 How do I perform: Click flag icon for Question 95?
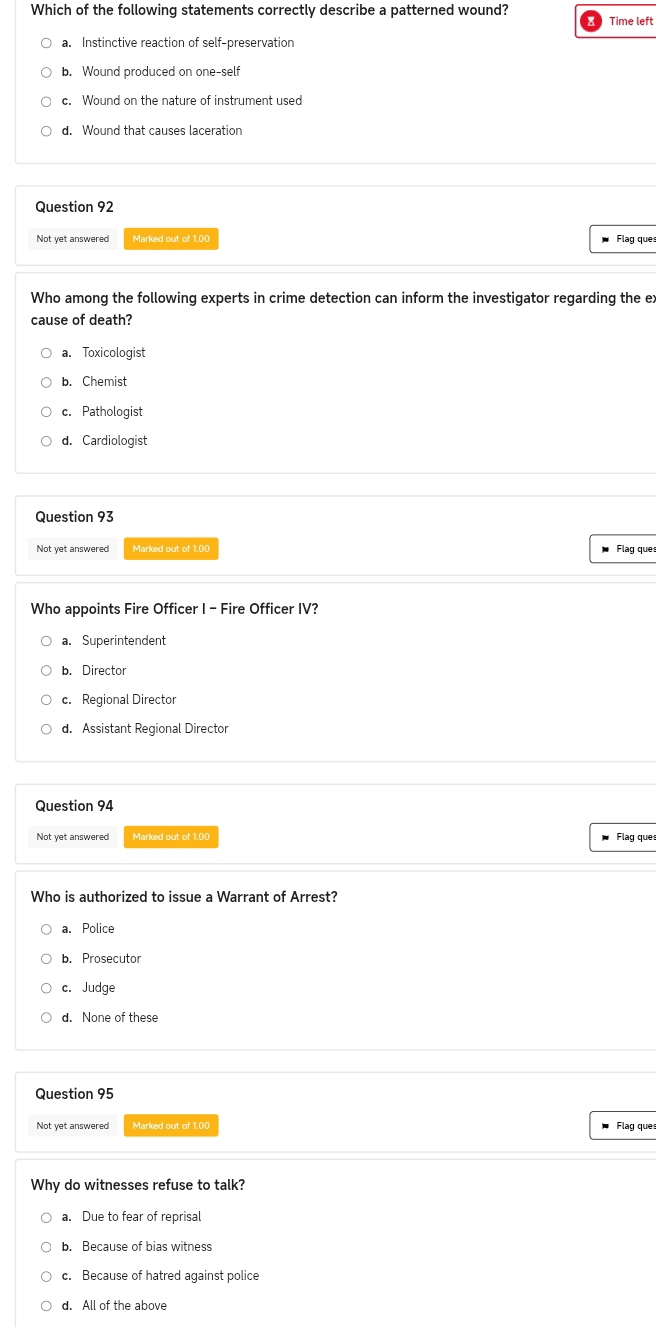pyautogui.click(x=605, y=1126)
